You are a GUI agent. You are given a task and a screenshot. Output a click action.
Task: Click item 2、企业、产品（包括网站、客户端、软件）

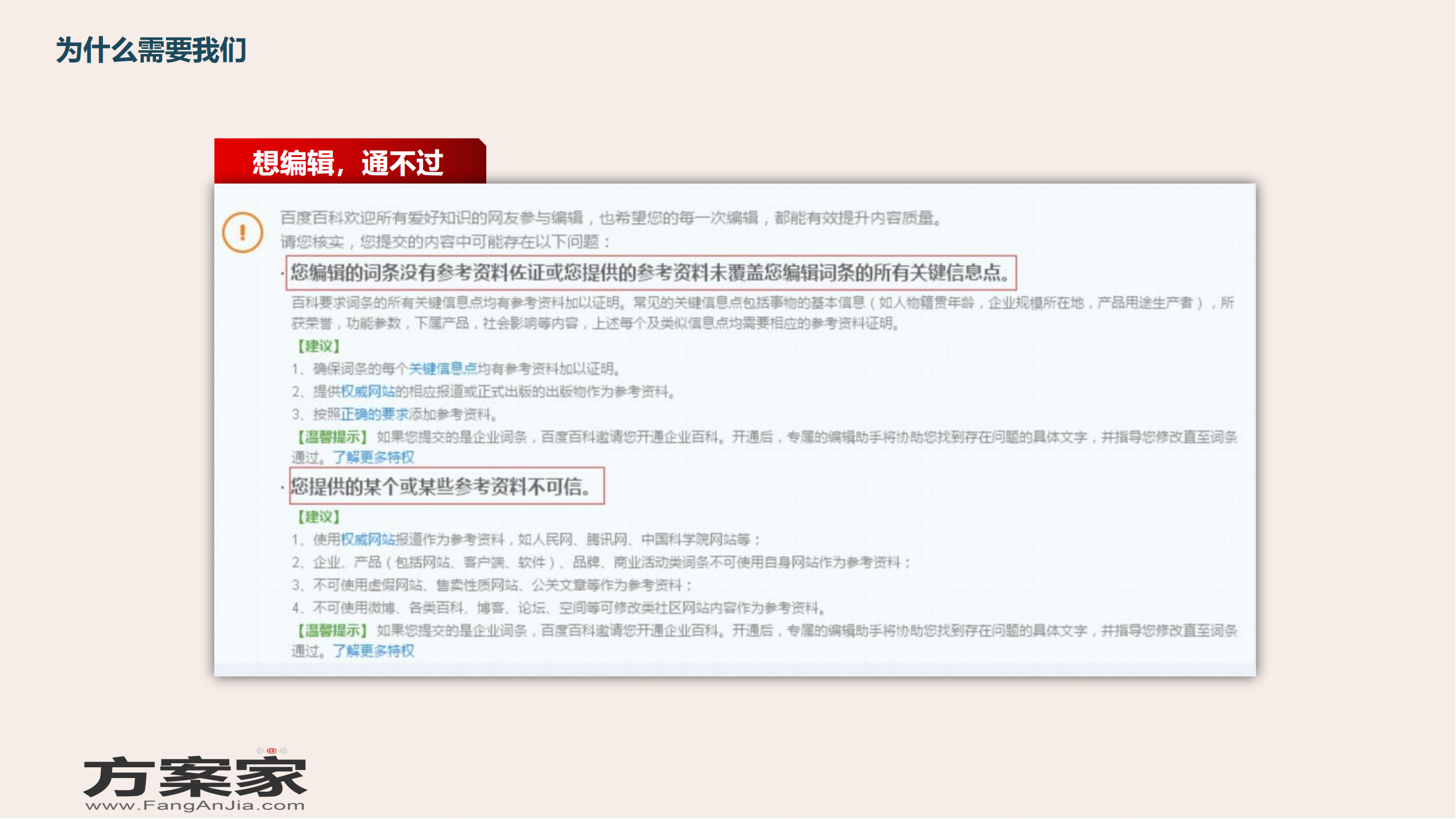tap(602, 562)
